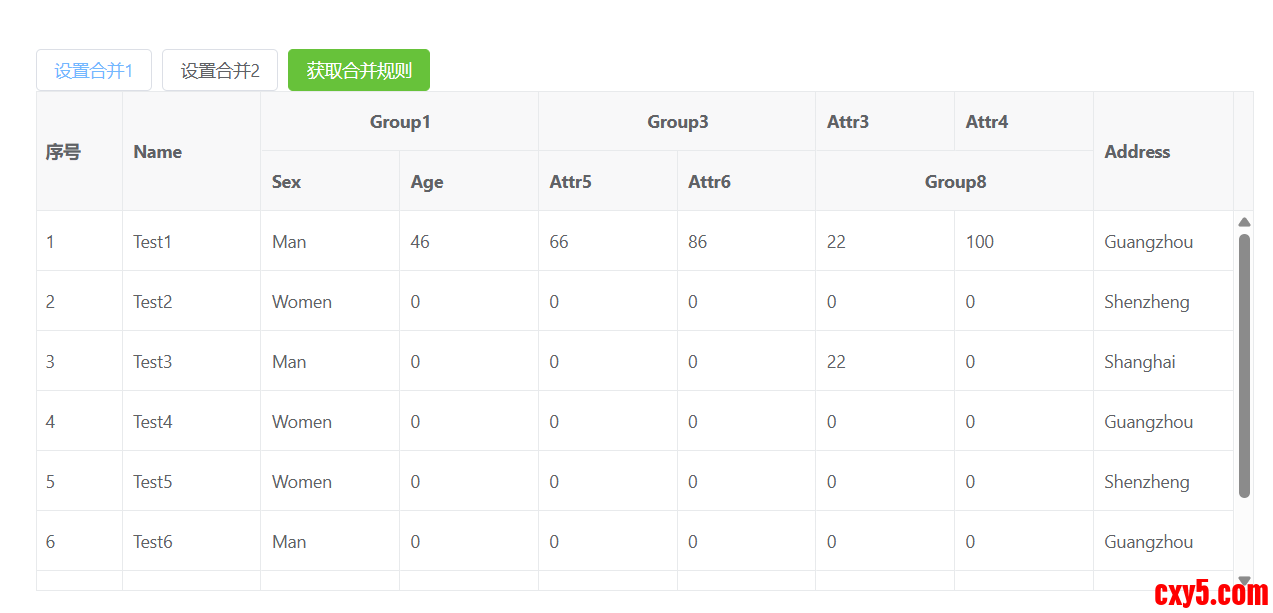Click the 设置合并1 button
Image resolution: width=1273 pixels, height=613 pixels.
[94, 71]
